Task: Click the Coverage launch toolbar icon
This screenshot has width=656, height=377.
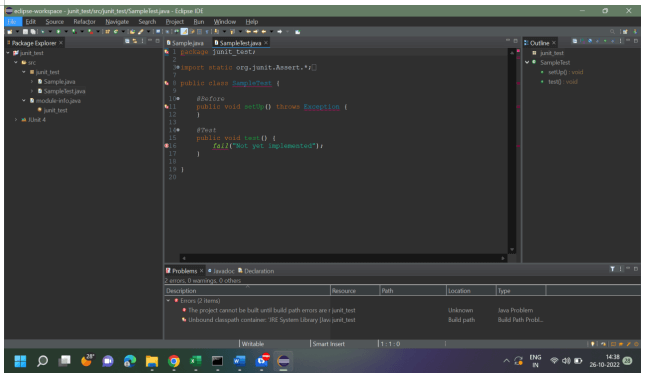Action: tap(74, 32)
